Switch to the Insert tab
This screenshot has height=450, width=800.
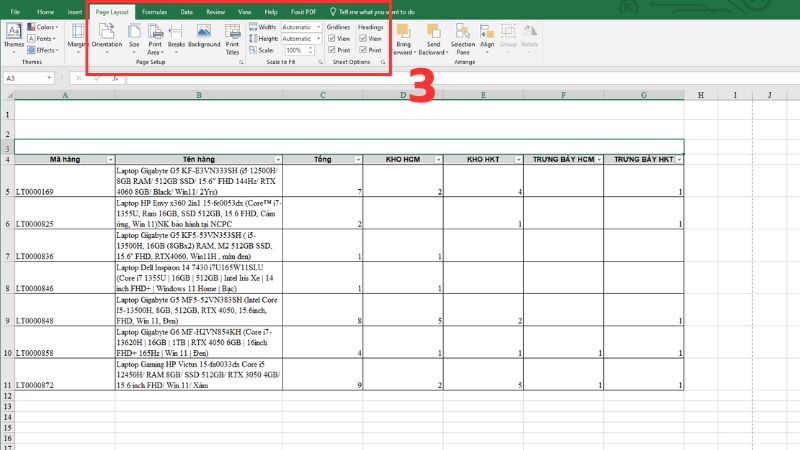pos(75,12)
